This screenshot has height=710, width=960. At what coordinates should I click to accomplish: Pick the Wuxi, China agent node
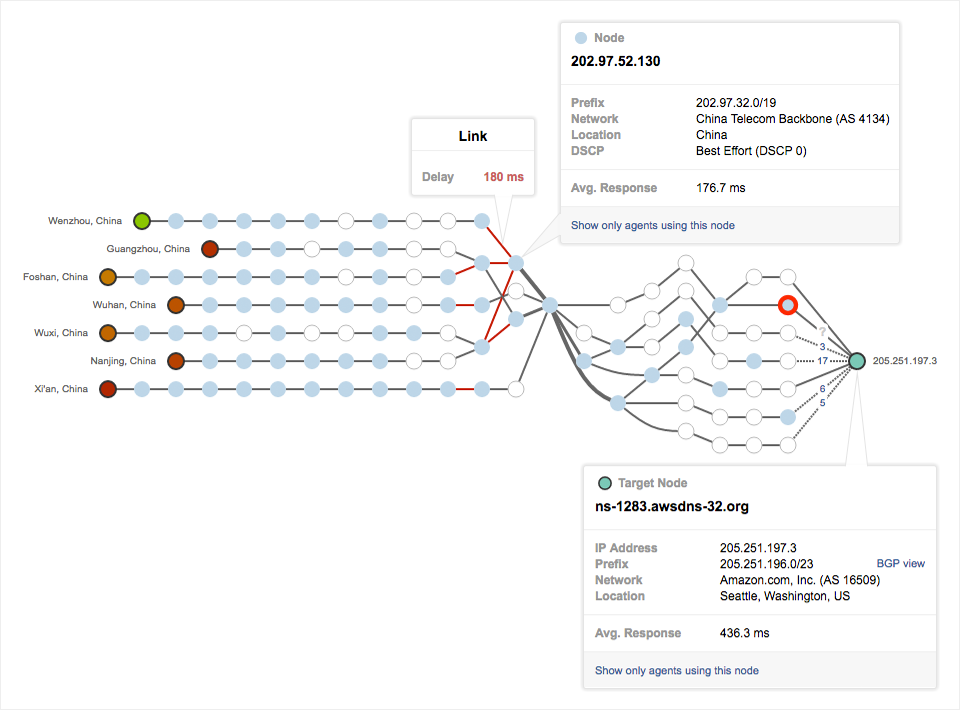[x=108, y=333]
